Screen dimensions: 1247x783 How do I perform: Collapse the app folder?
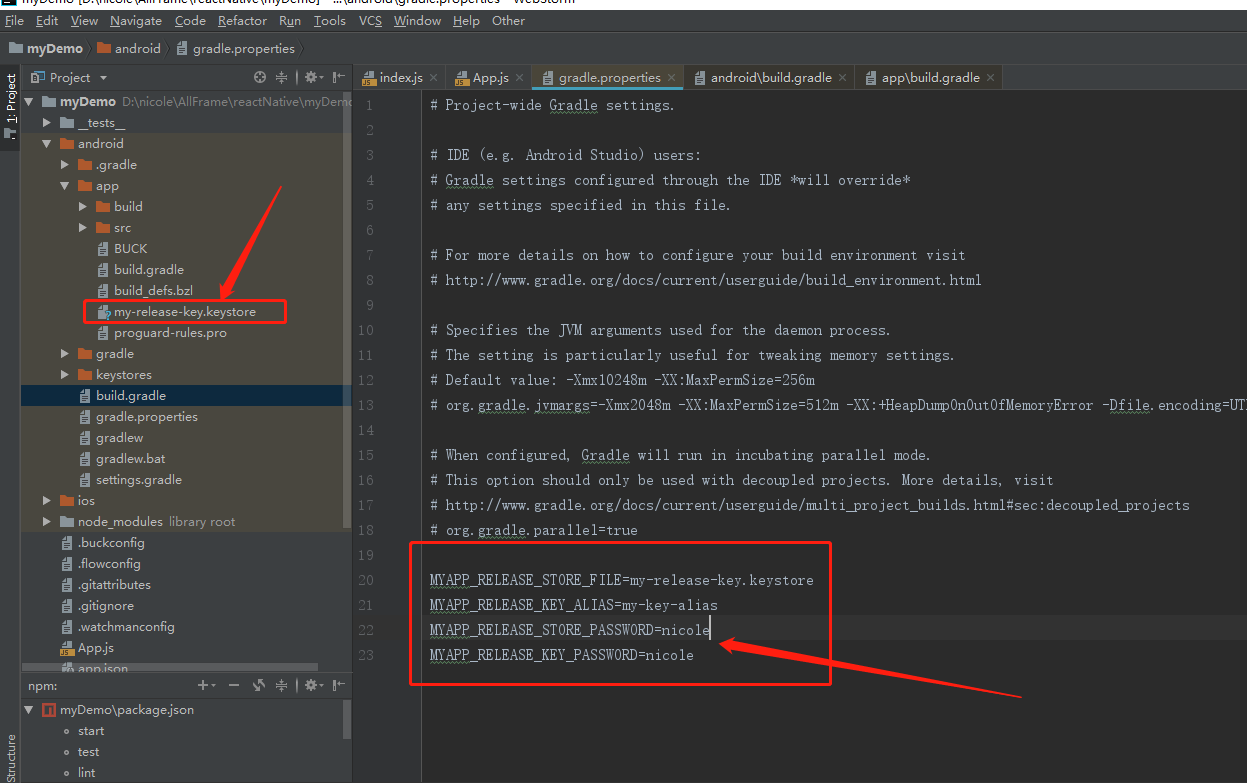[65, 186]
